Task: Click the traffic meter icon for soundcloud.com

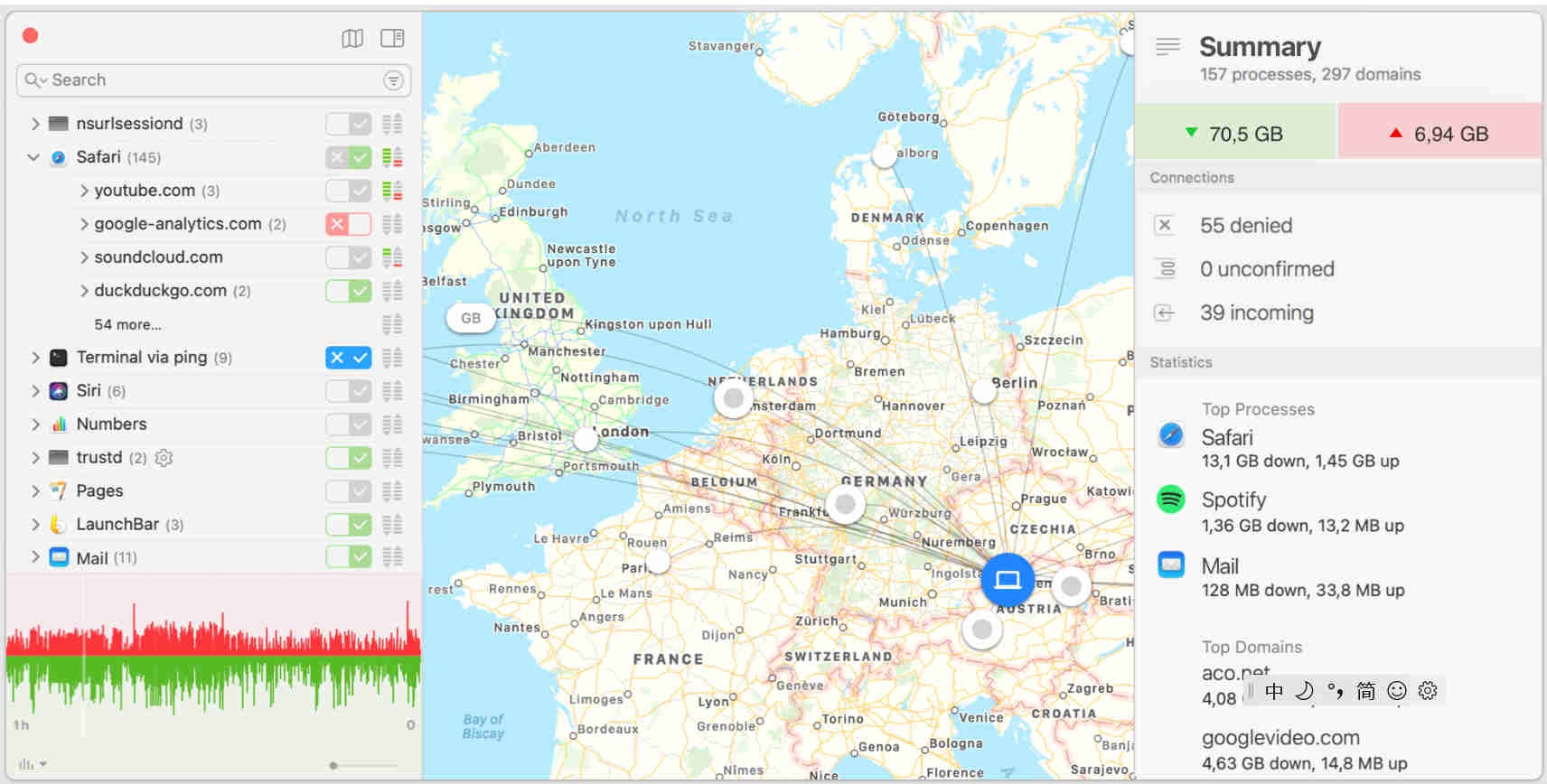Action: (x=392, y=257)
